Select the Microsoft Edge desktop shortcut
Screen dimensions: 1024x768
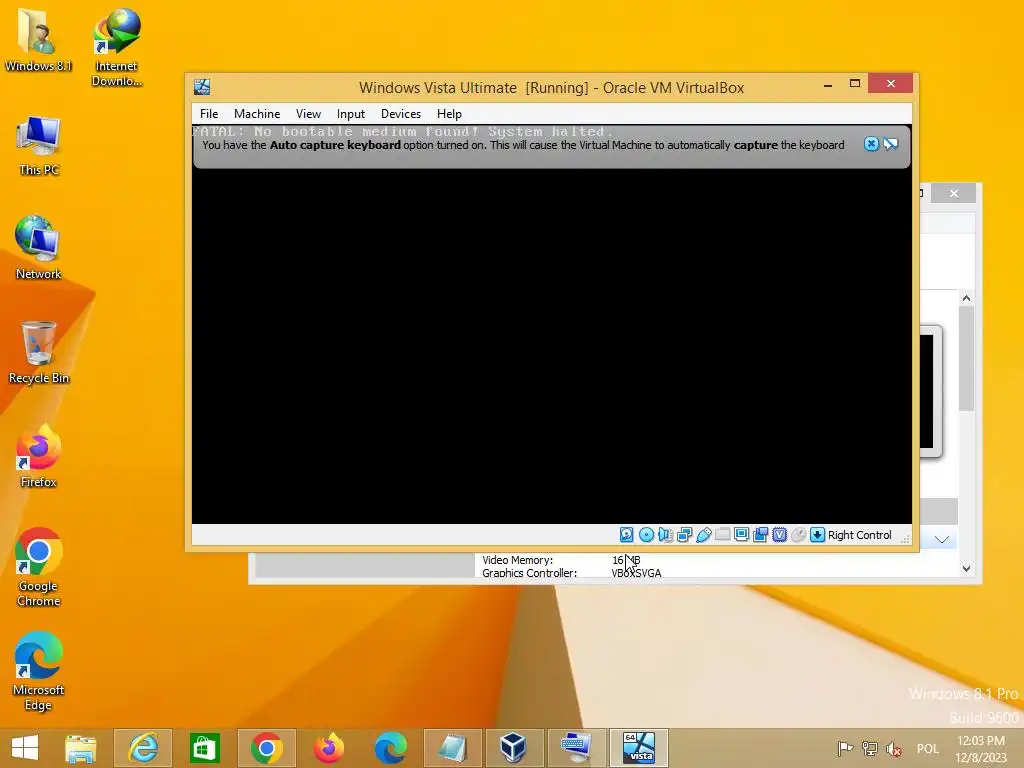[x=38, y=671]
